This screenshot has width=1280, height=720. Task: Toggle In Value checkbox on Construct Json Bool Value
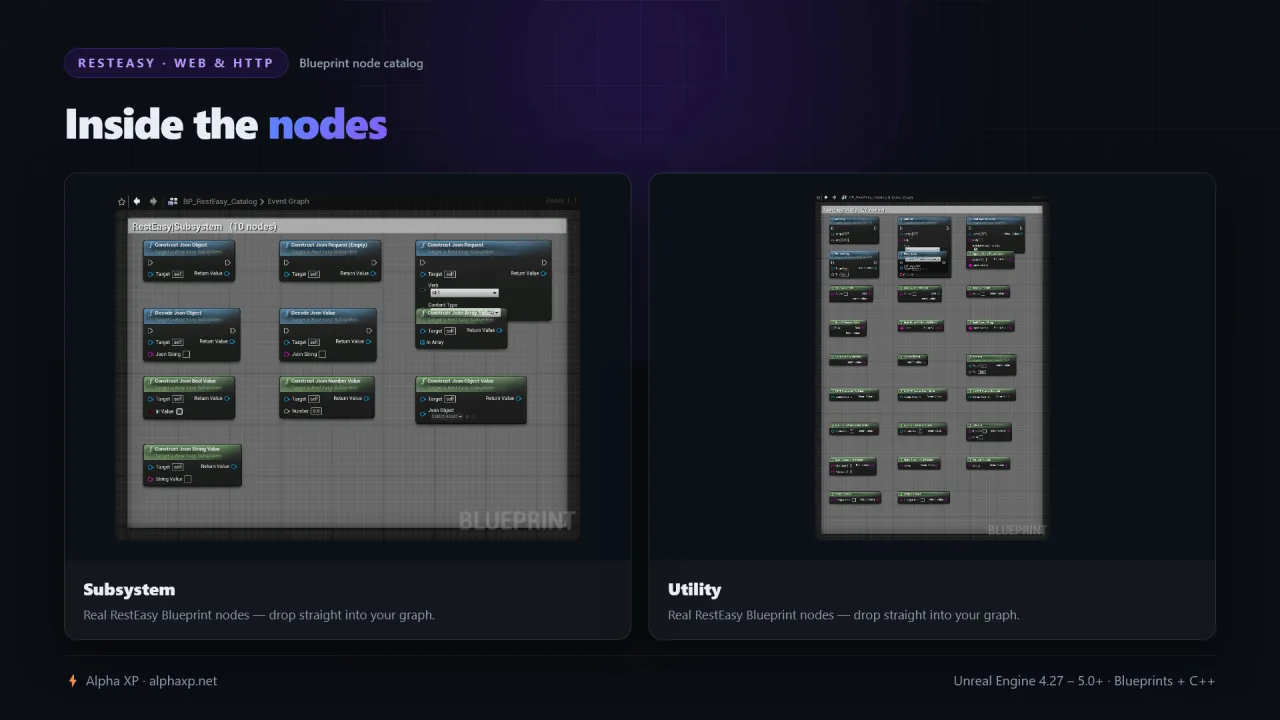pos(180,411)
